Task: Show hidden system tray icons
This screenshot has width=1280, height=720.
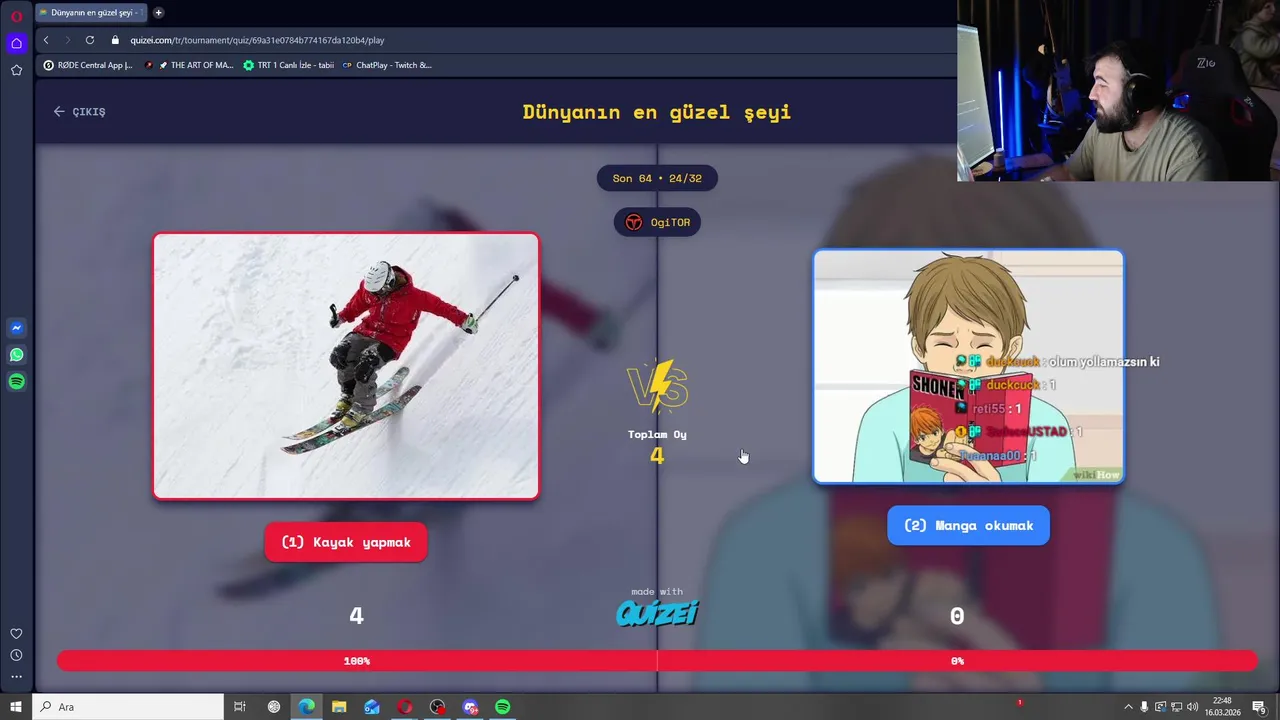Action: pos(1128,707)
